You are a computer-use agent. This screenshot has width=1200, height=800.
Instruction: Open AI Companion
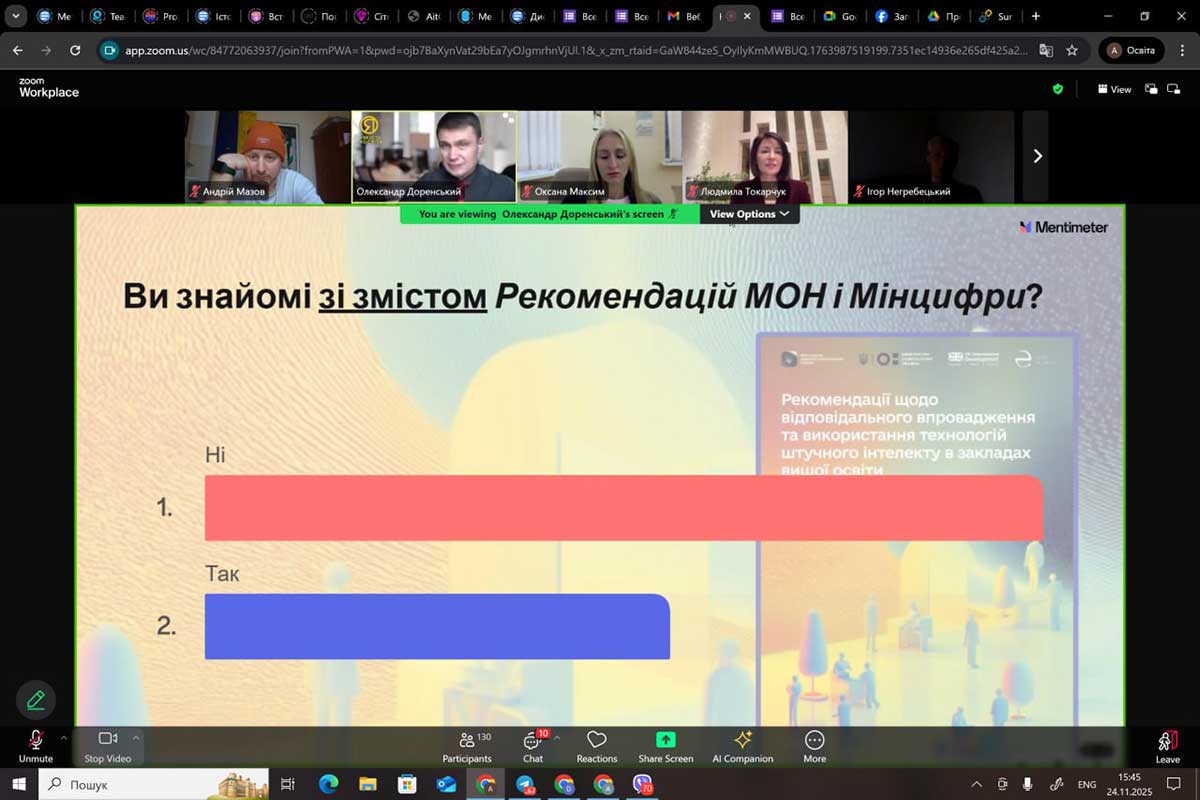[x=742, y=745]
